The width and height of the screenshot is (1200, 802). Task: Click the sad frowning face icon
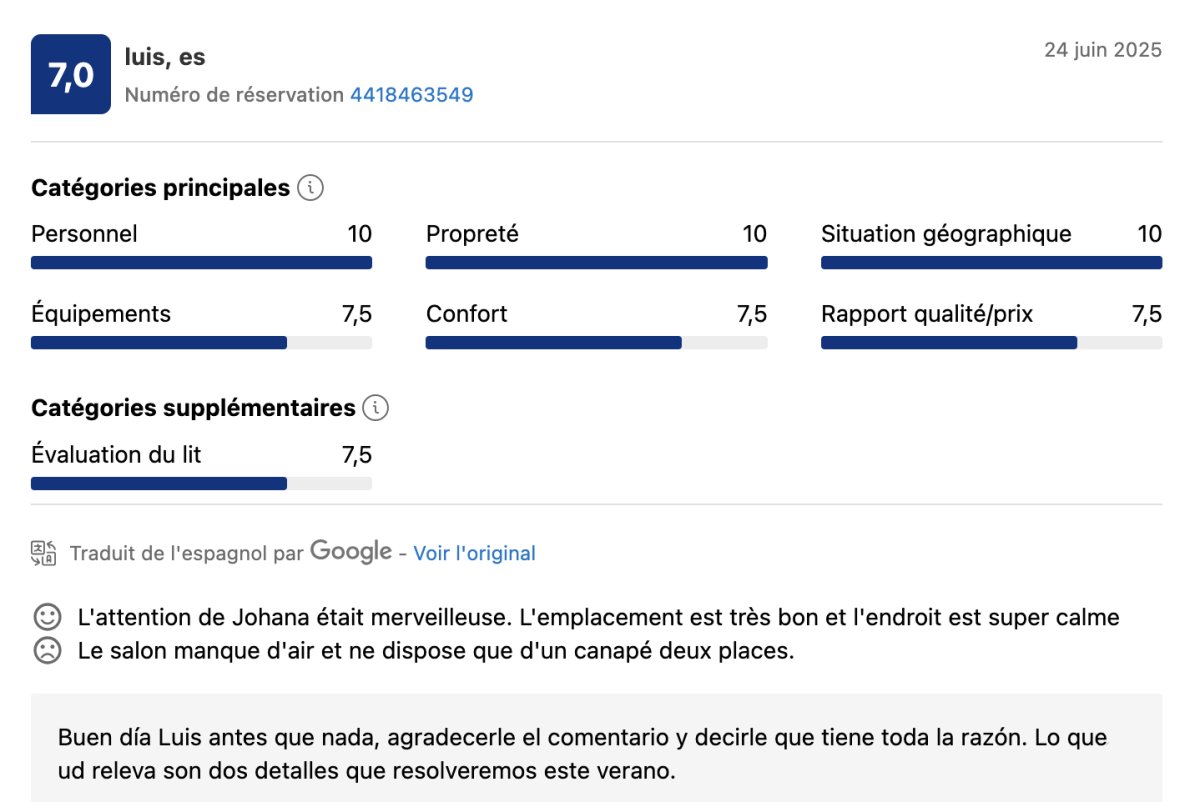(46, 651)
